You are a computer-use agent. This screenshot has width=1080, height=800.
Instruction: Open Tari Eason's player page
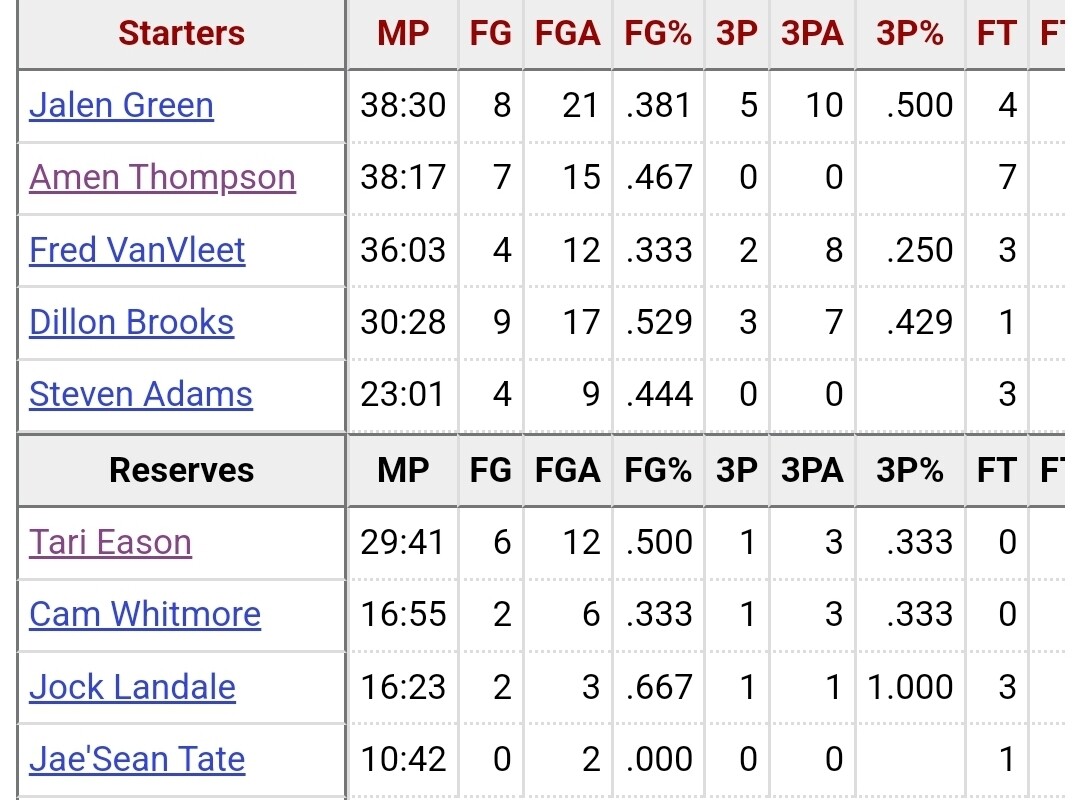[x=110, y=542]
